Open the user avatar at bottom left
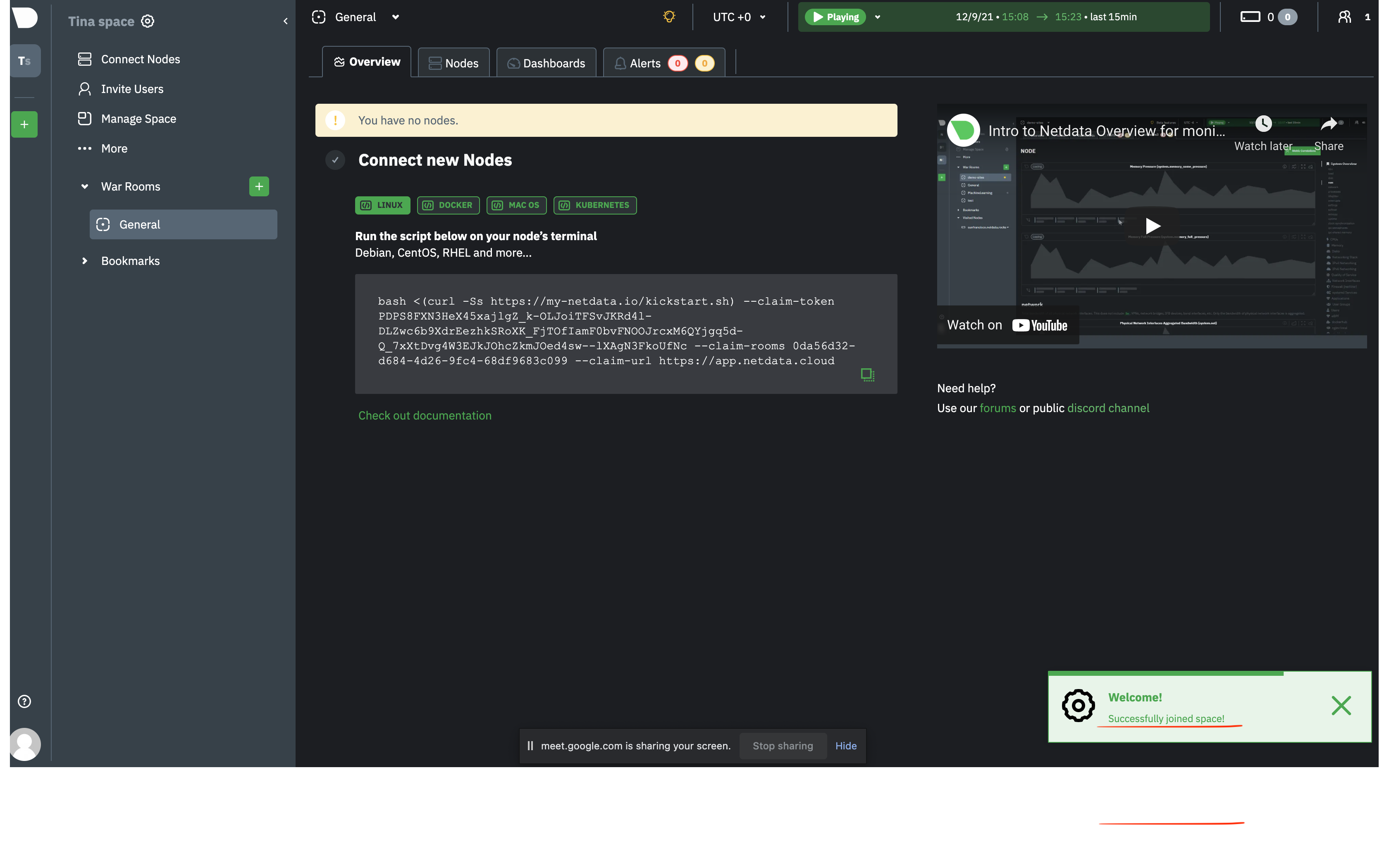Screen dimensions: 1389x868 click(25, 744)
